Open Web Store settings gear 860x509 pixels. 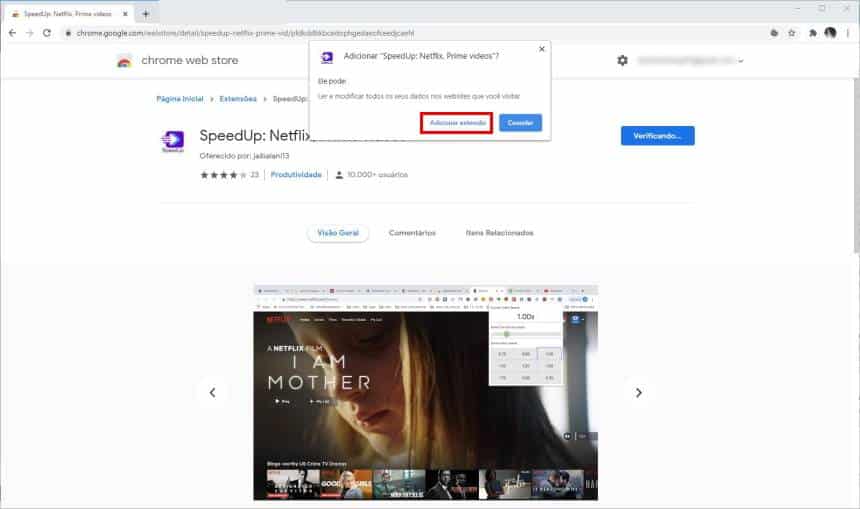(x=622, y=60)
